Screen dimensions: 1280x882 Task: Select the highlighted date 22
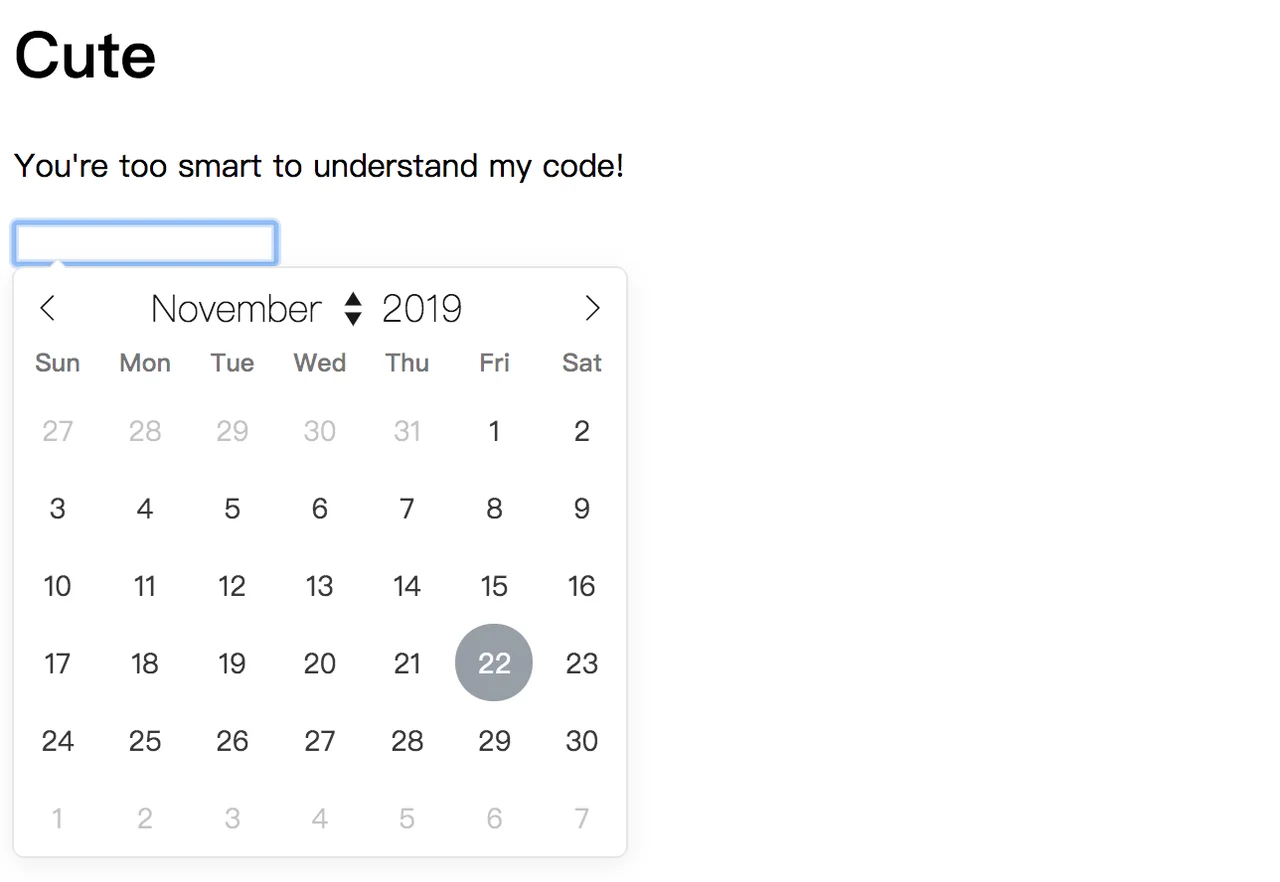pyautogui.click(x=494, y=663)
